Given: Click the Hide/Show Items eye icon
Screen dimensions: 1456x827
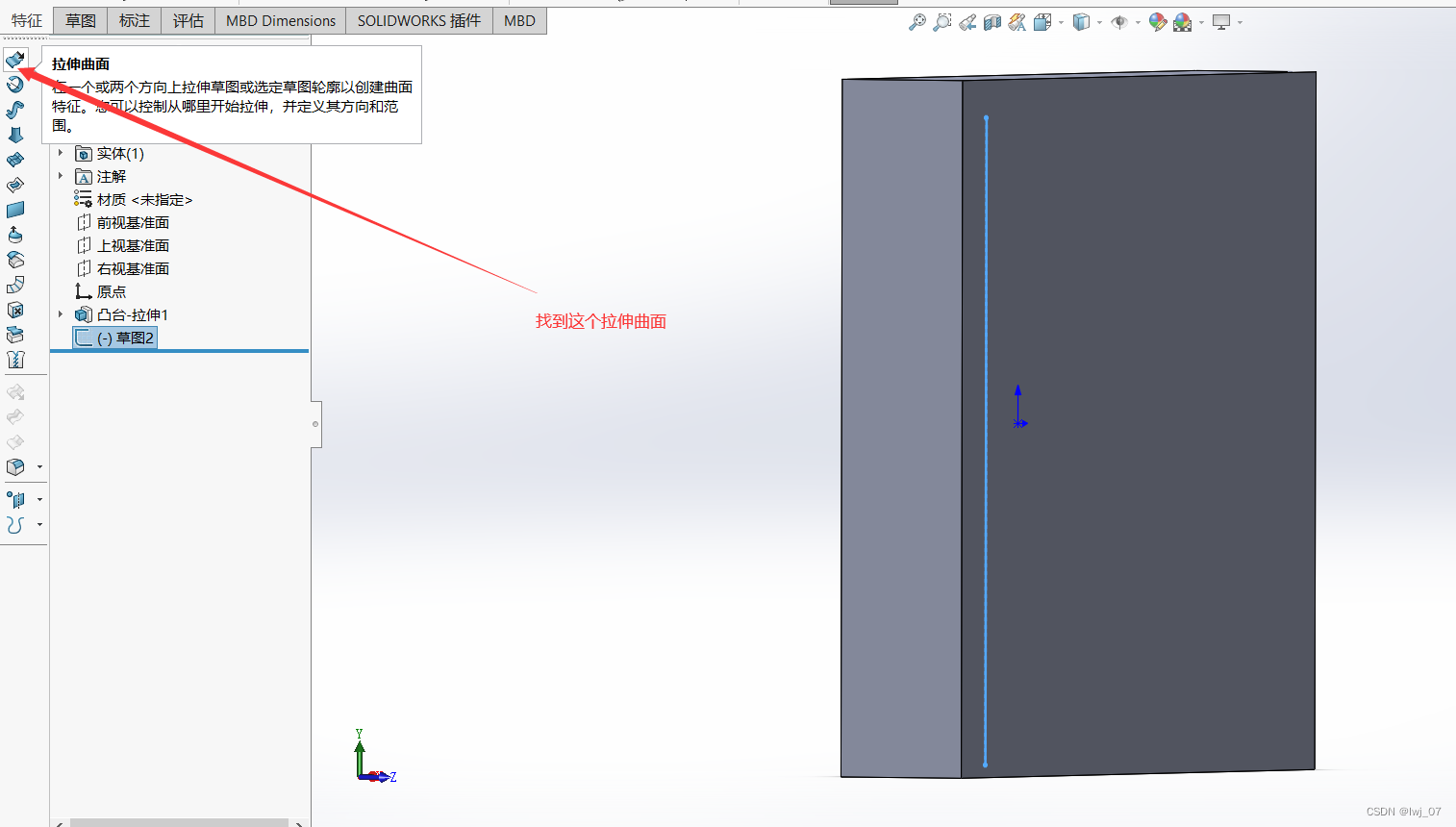Looking at the screenshot, I should (1119, 22).
